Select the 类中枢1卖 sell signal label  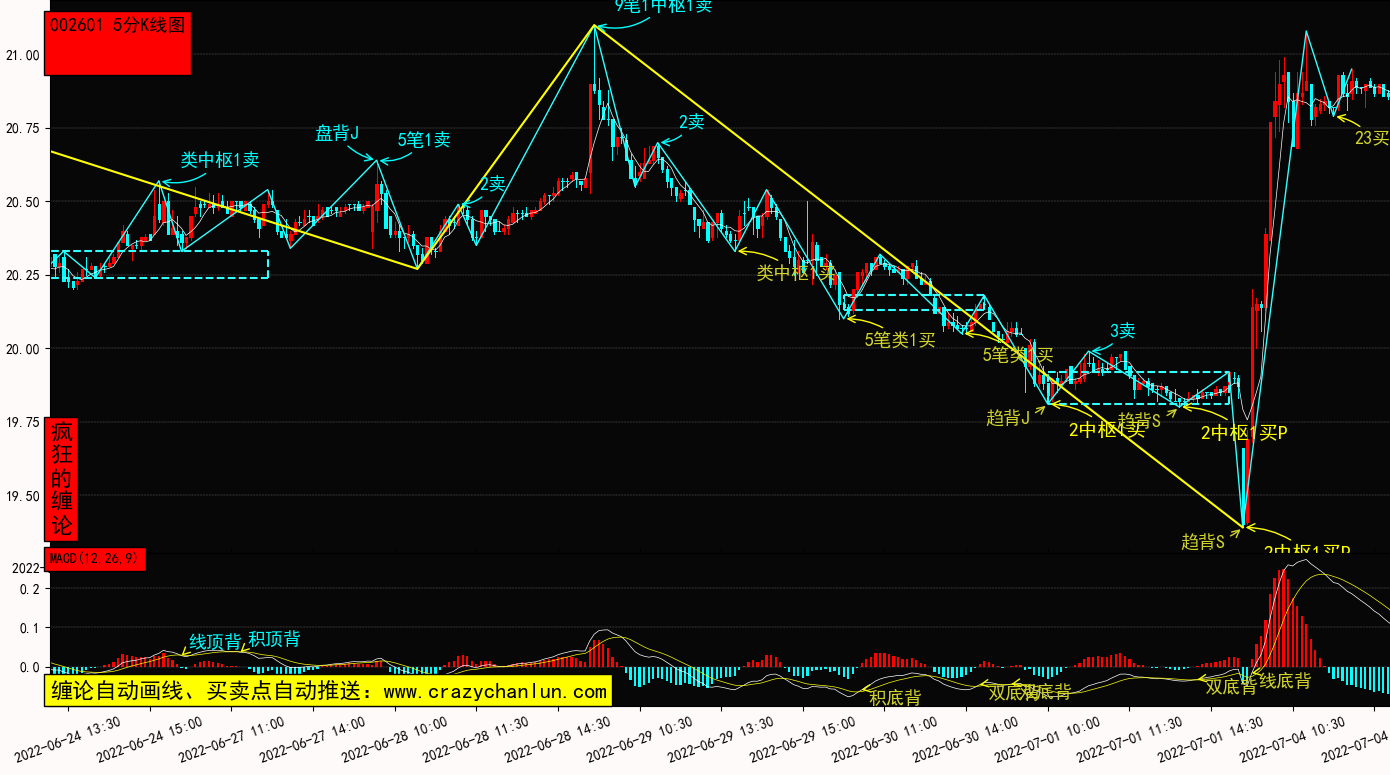coord(220,159)
